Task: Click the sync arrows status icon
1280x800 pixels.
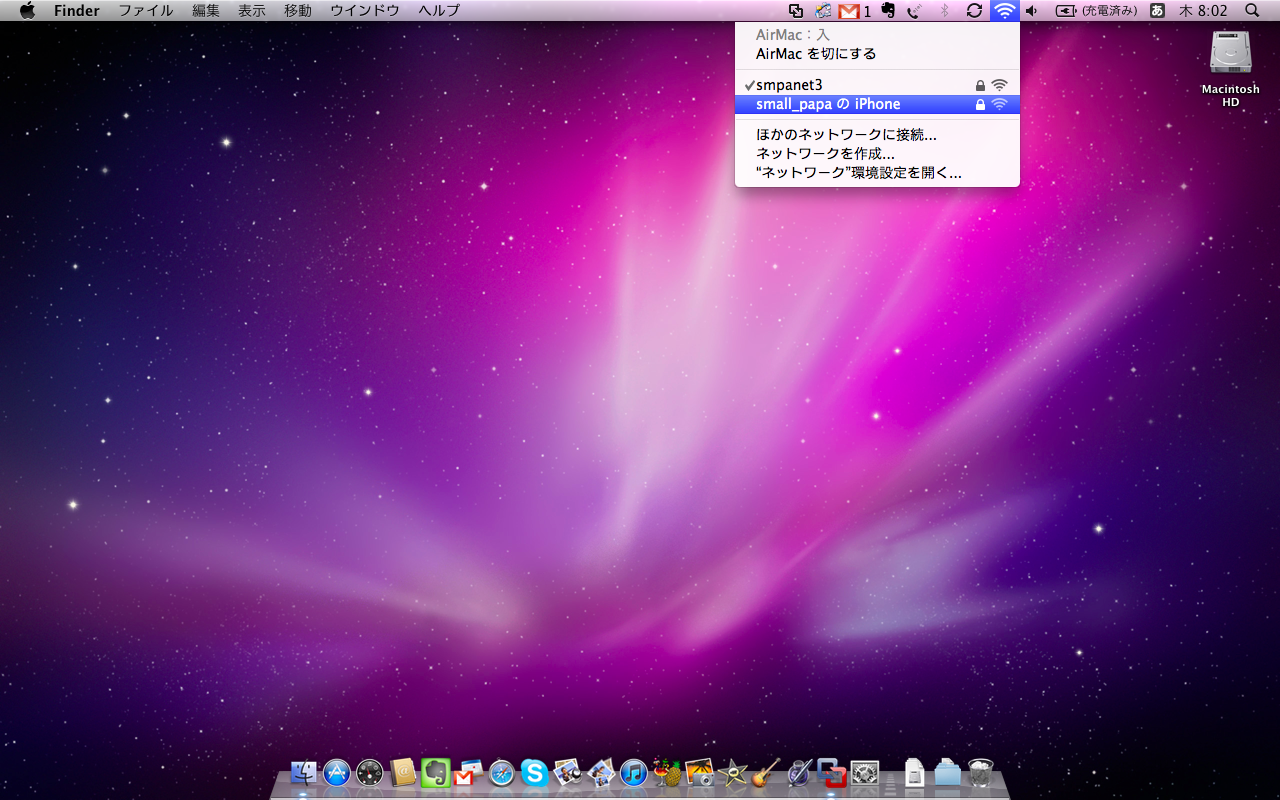Action: click(x=974, y=11)
